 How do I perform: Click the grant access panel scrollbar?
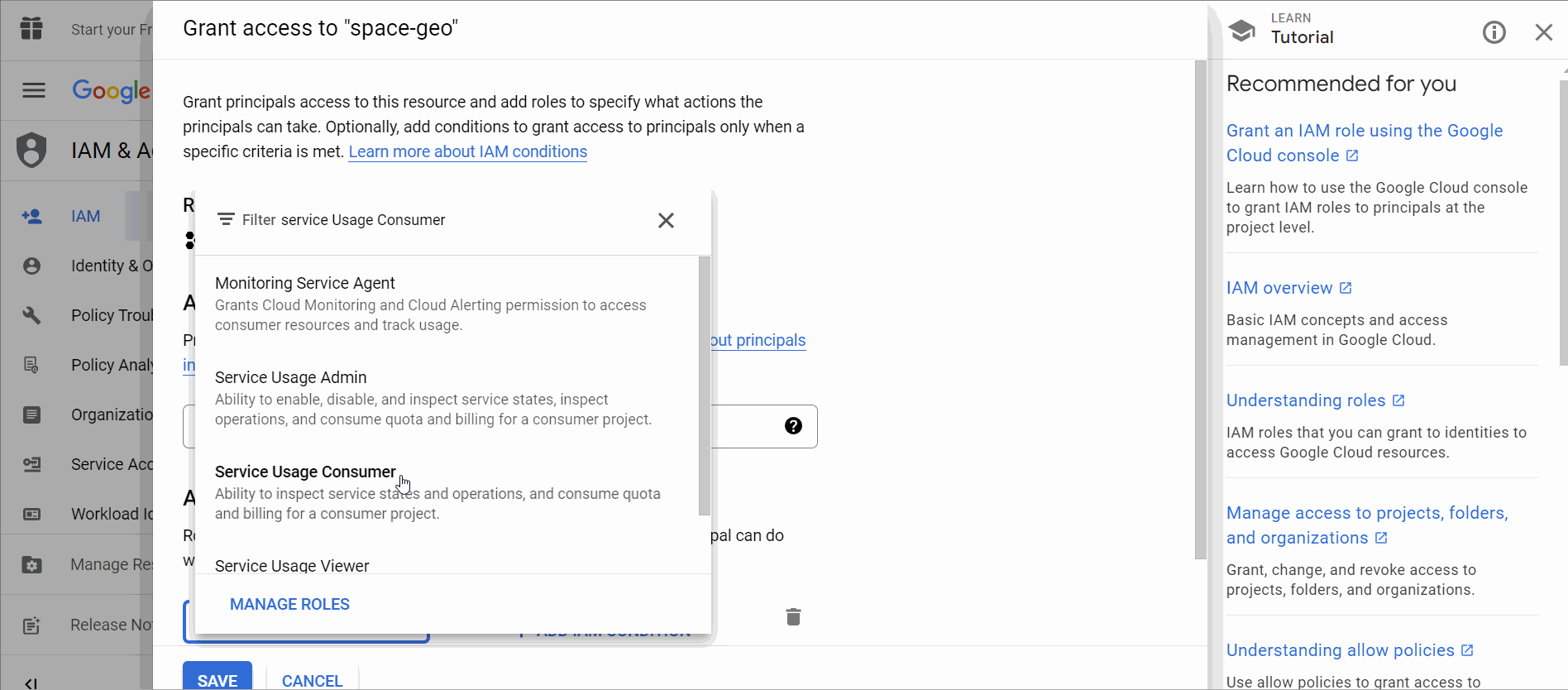coord(1201,309)
